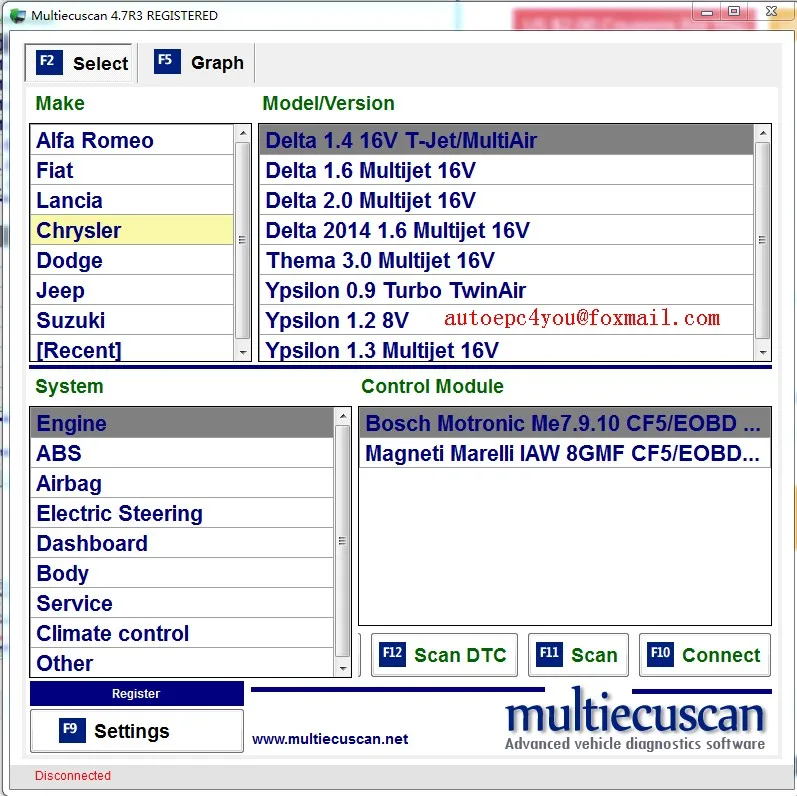Choose Ypsilon 0.9 Turbo TwinAir
Viewport: 797px width, 796px height.
506,290
